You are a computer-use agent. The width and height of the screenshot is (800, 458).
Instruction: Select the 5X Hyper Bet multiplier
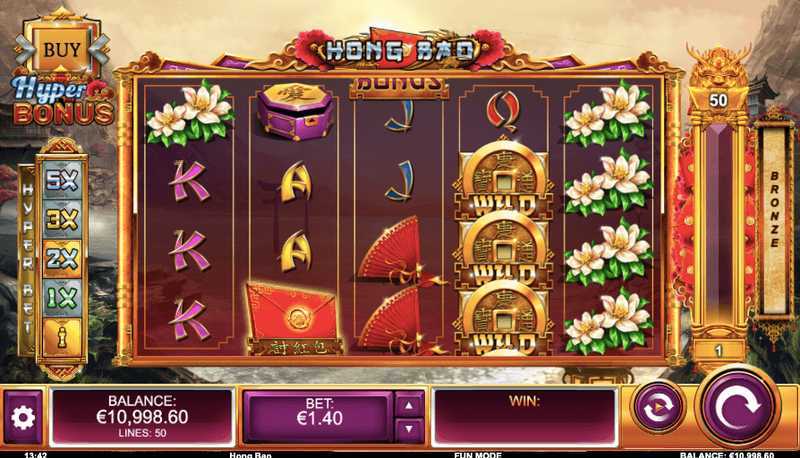point(62,180)
